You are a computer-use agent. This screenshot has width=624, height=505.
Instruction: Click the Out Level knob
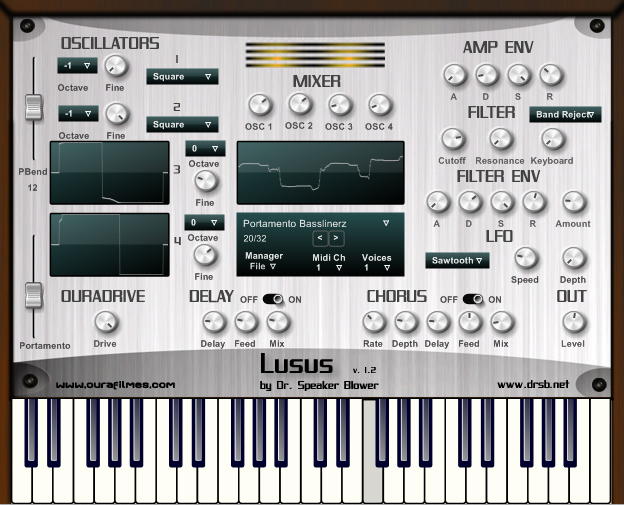tap(573, 322)
